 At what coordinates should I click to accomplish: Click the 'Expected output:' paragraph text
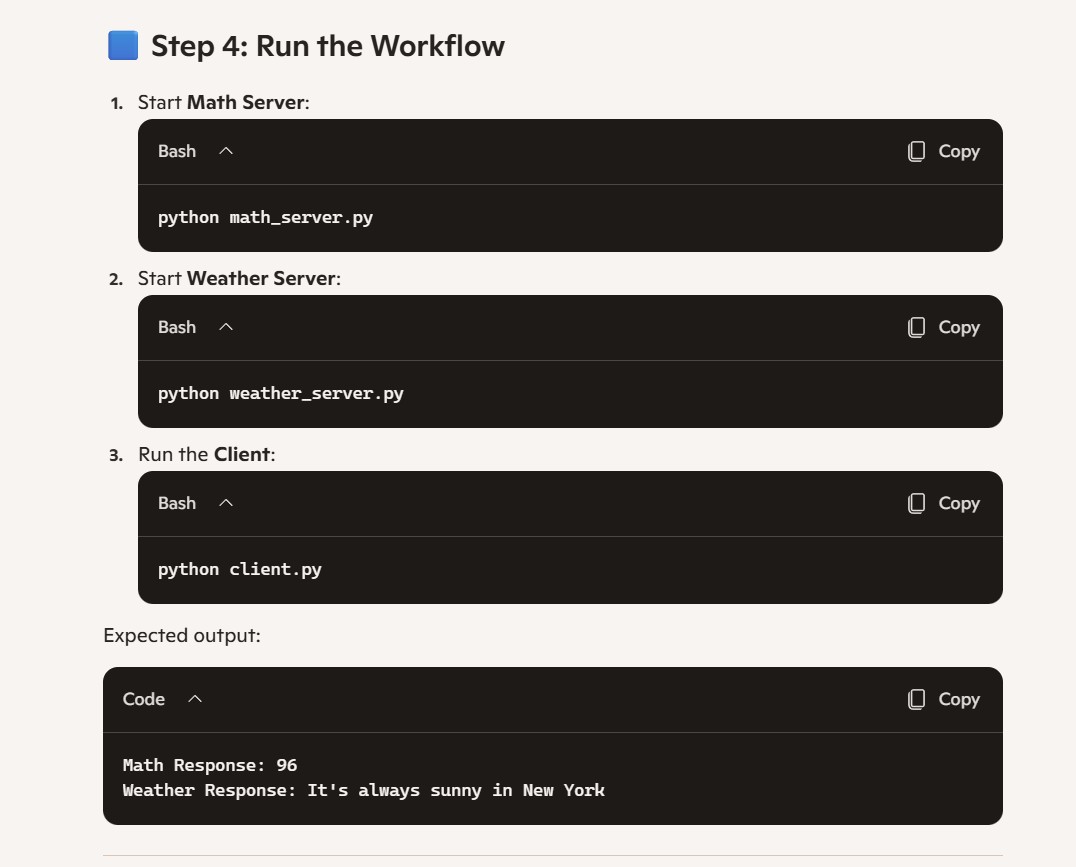[182, 636]
